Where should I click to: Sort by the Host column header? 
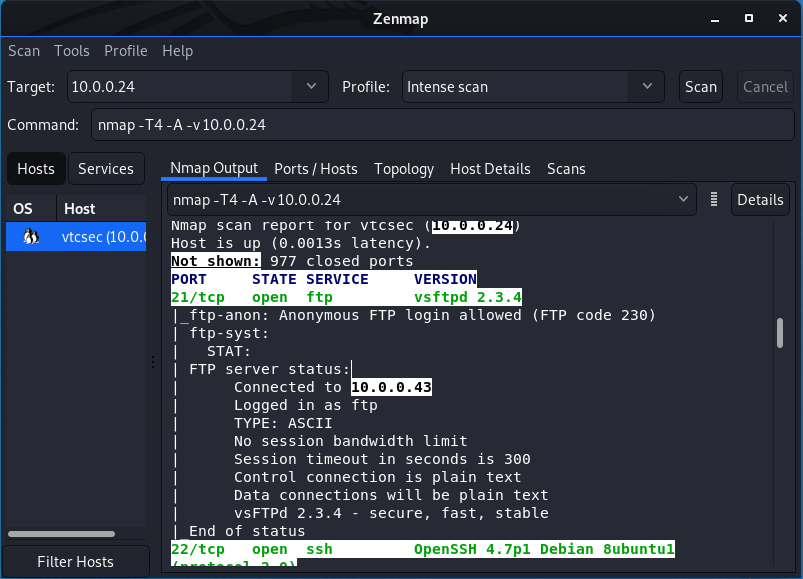click(x=101, y=208)
